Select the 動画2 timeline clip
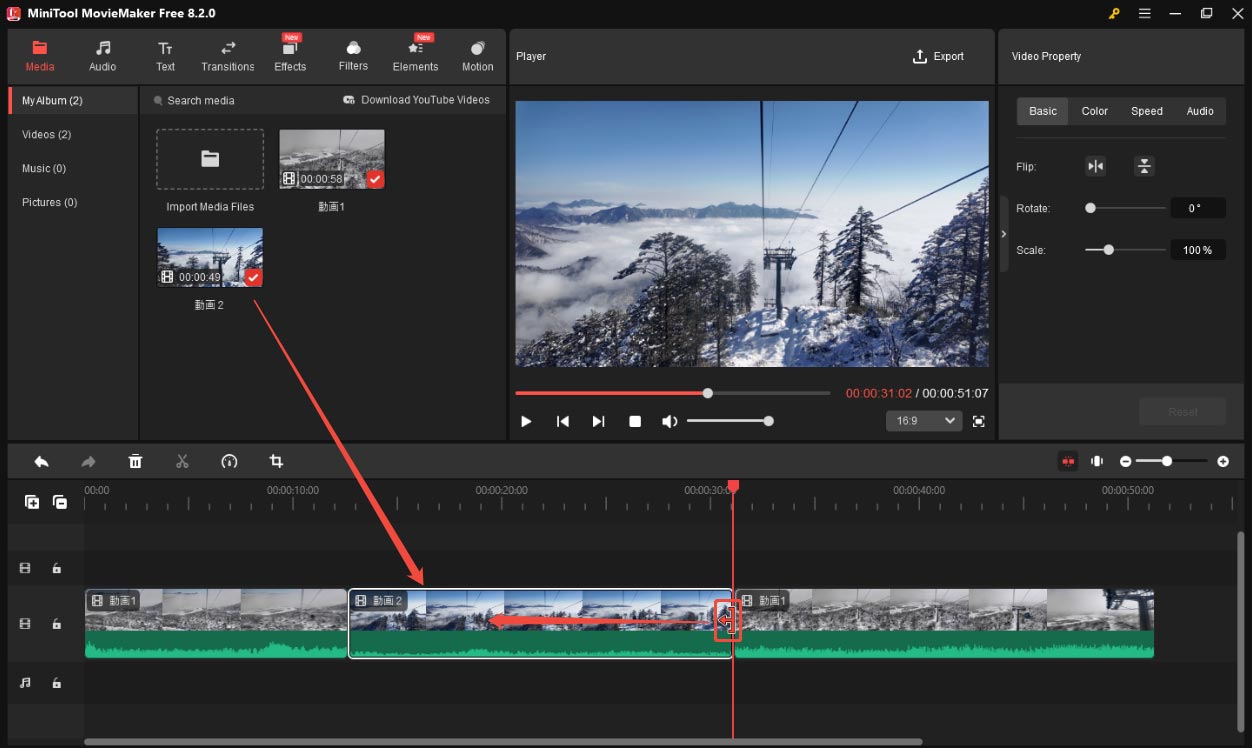Image resolution: width=1252 pixels, height=748 pixels. [x=540, y=624]
